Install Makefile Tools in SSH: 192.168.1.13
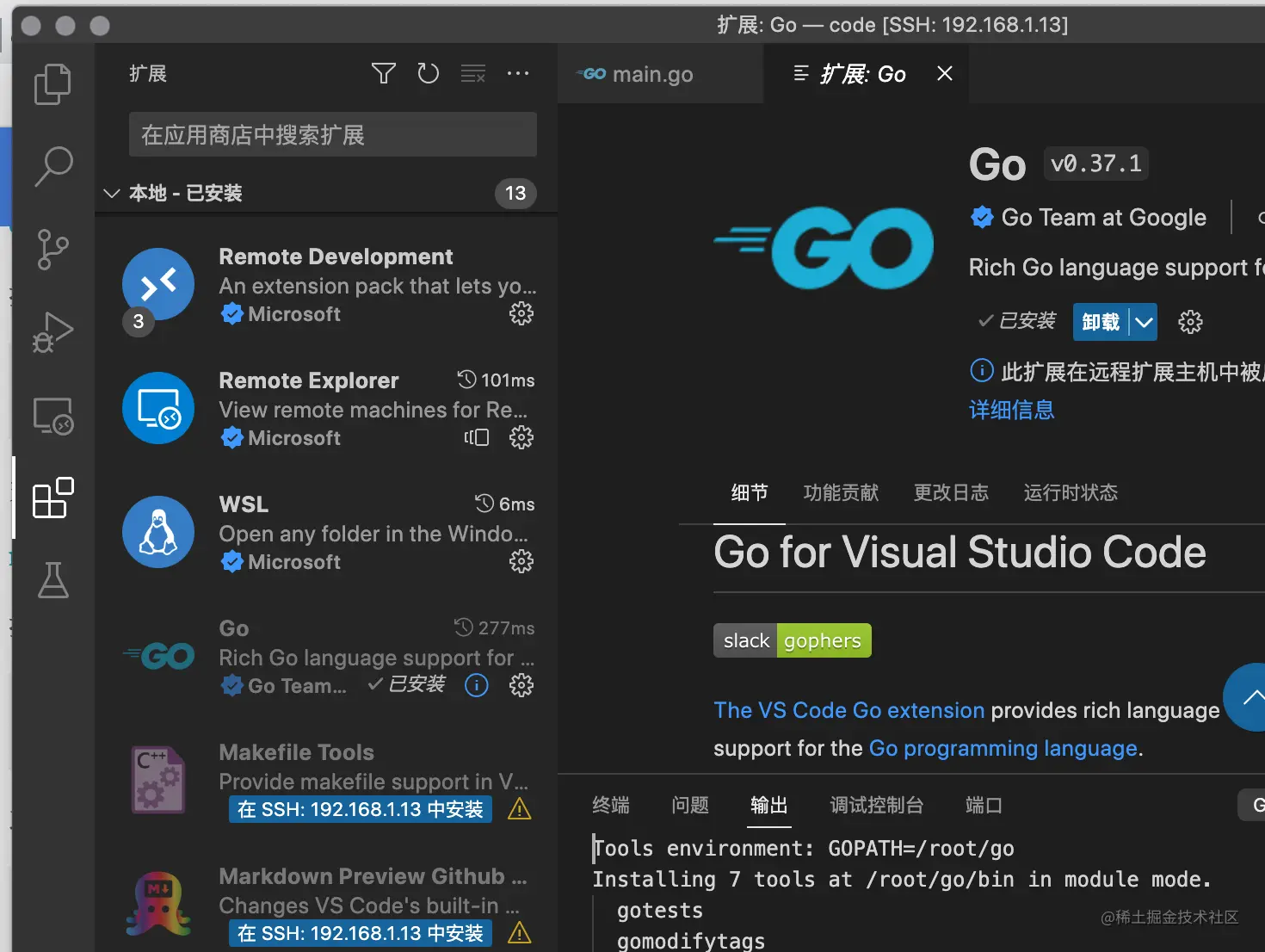This screenshot has width=1265, height=952. [361, 809]
